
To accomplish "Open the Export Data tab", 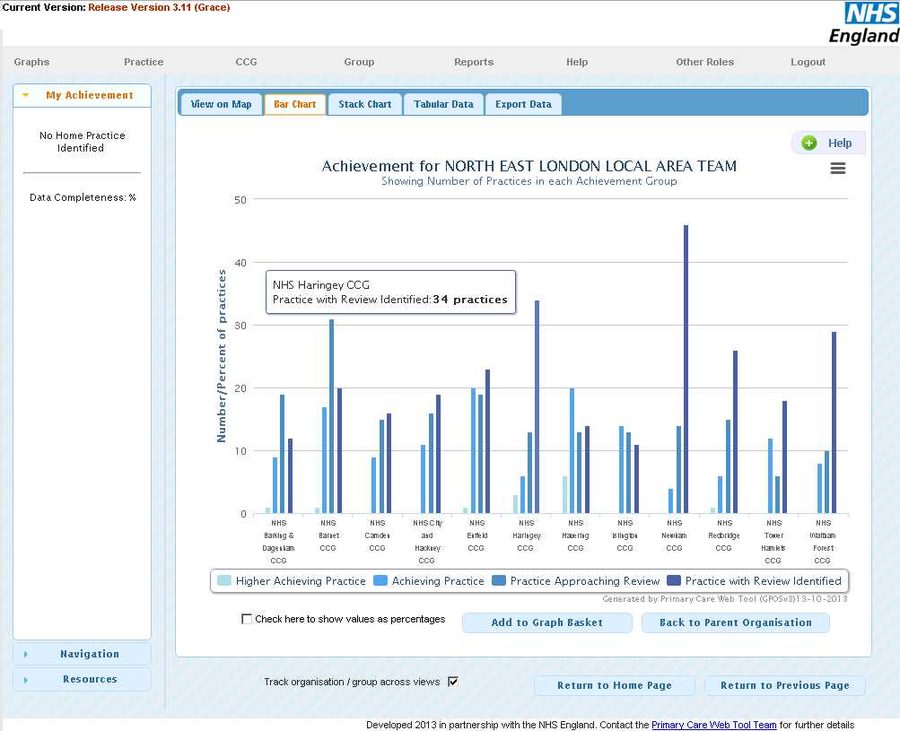I will (x=523, y=104).
